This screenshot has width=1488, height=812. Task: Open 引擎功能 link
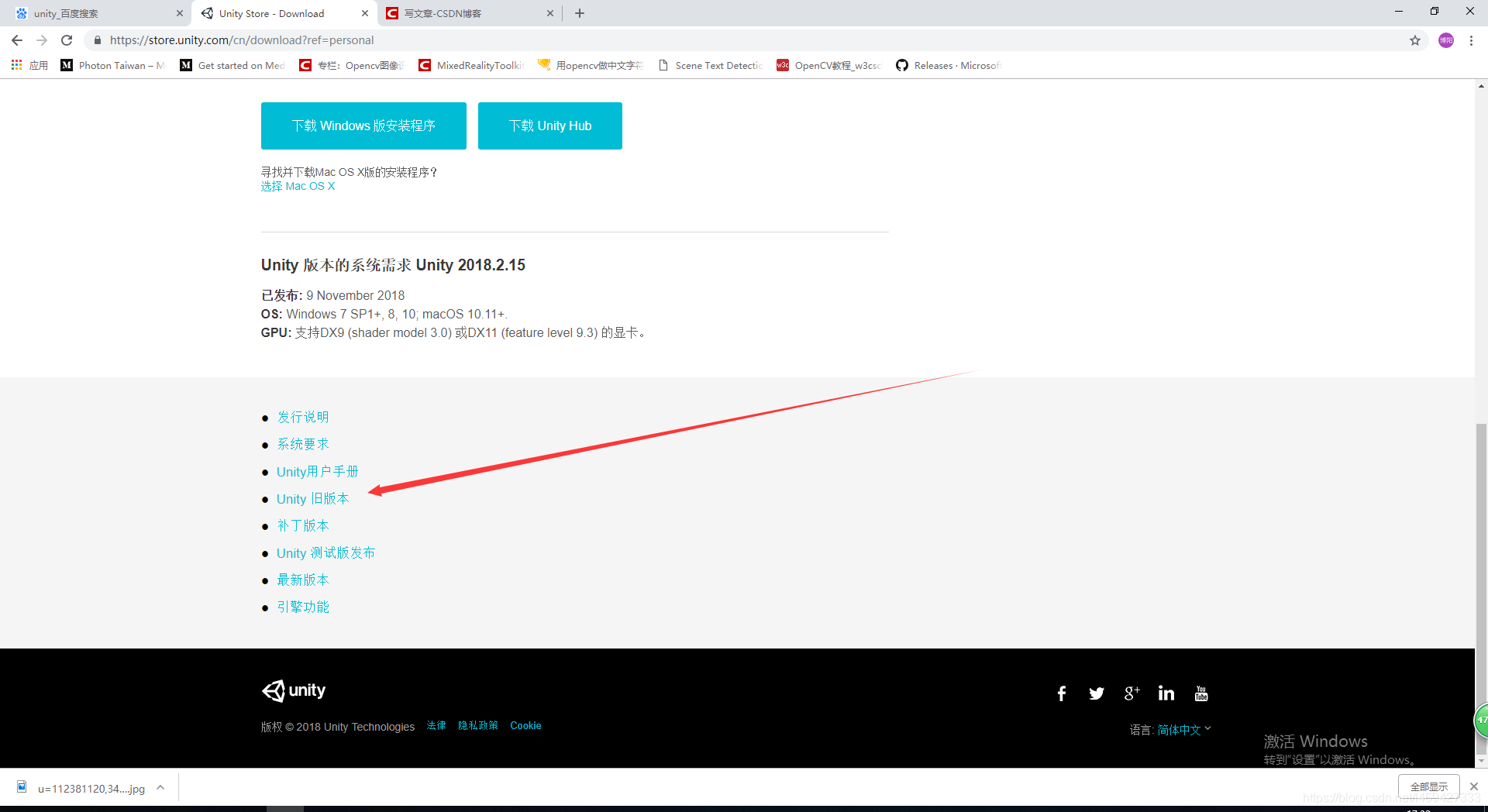click(303, 607)
